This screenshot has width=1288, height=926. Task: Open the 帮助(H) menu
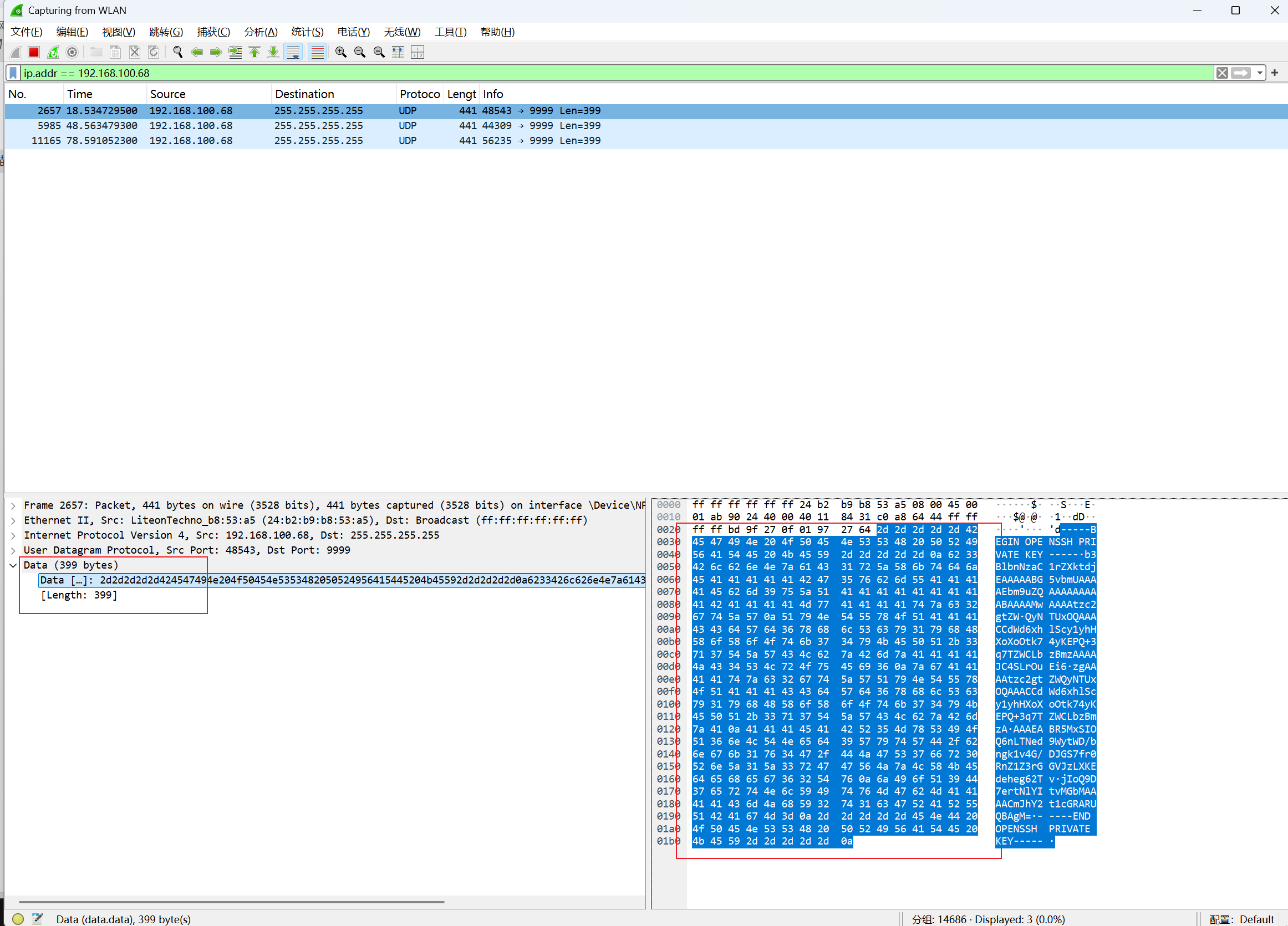point(497,32)
